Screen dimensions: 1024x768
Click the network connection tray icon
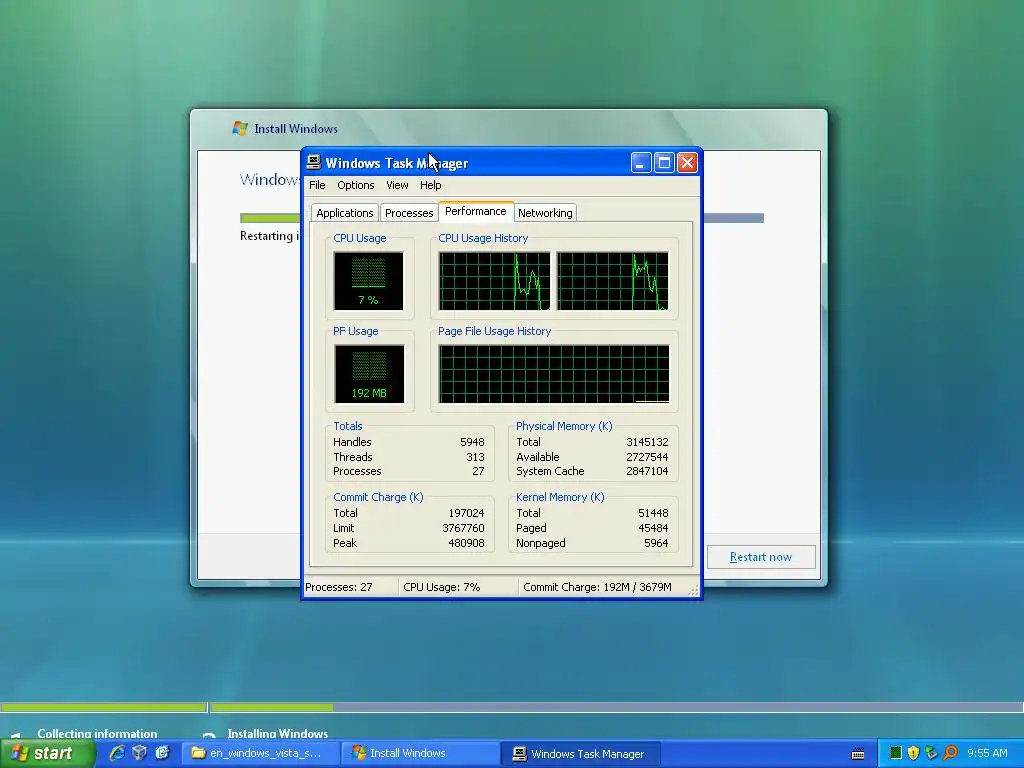[x=931, y=753]
